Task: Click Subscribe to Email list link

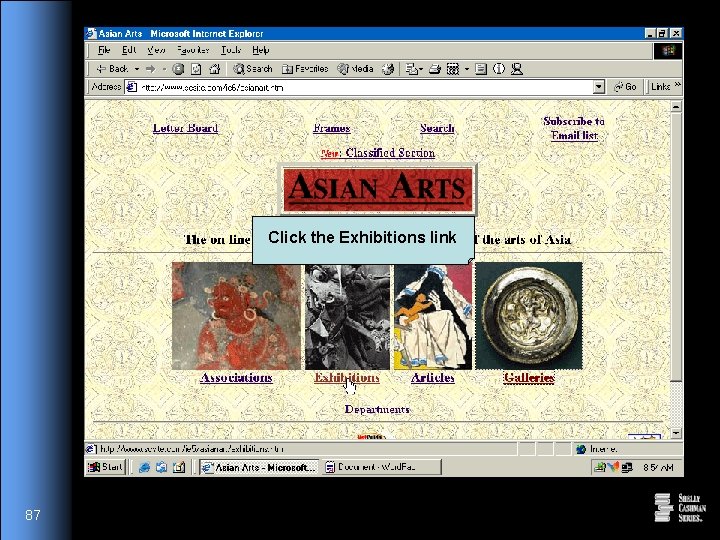Action: (574, 128)
